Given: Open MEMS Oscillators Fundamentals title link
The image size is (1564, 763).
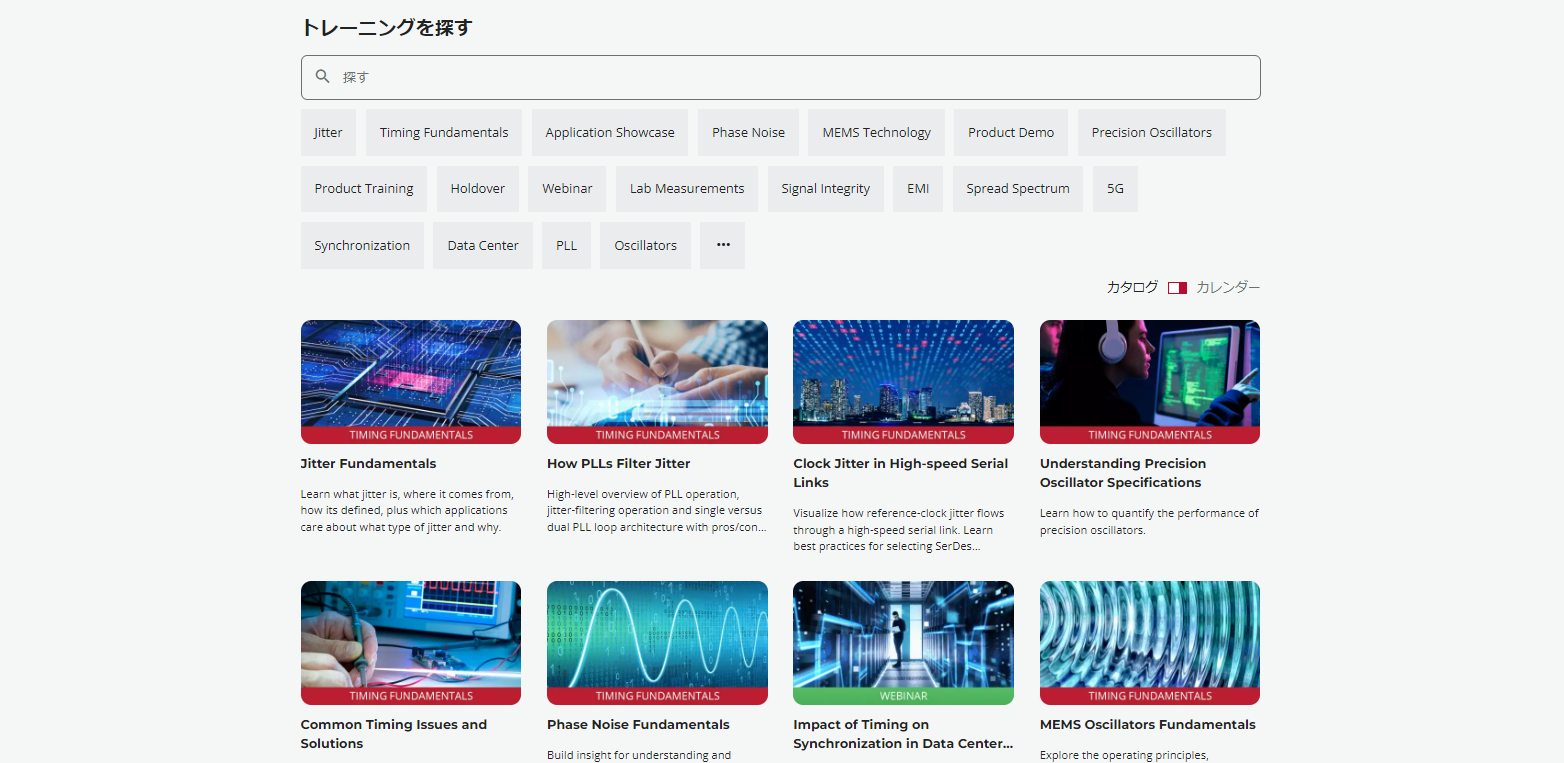Looking at the screenshot, I should coord(1147,725).
